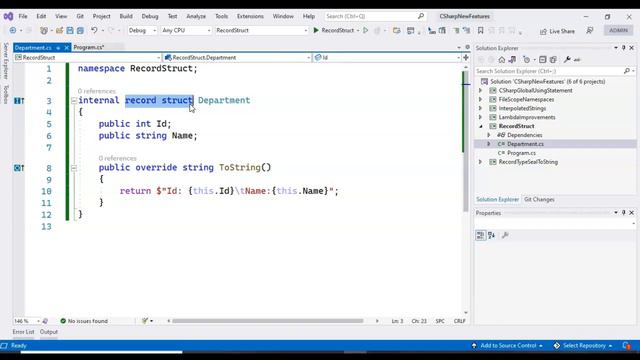Viewport: 640px width, 360px height.
Task: Click margin indicator icon beside line 8
Action: point(19,168)
